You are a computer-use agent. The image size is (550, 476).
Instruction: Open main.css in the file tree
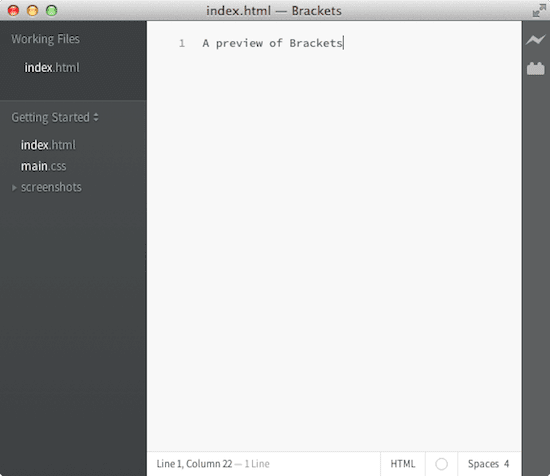(x=43, y=166)
